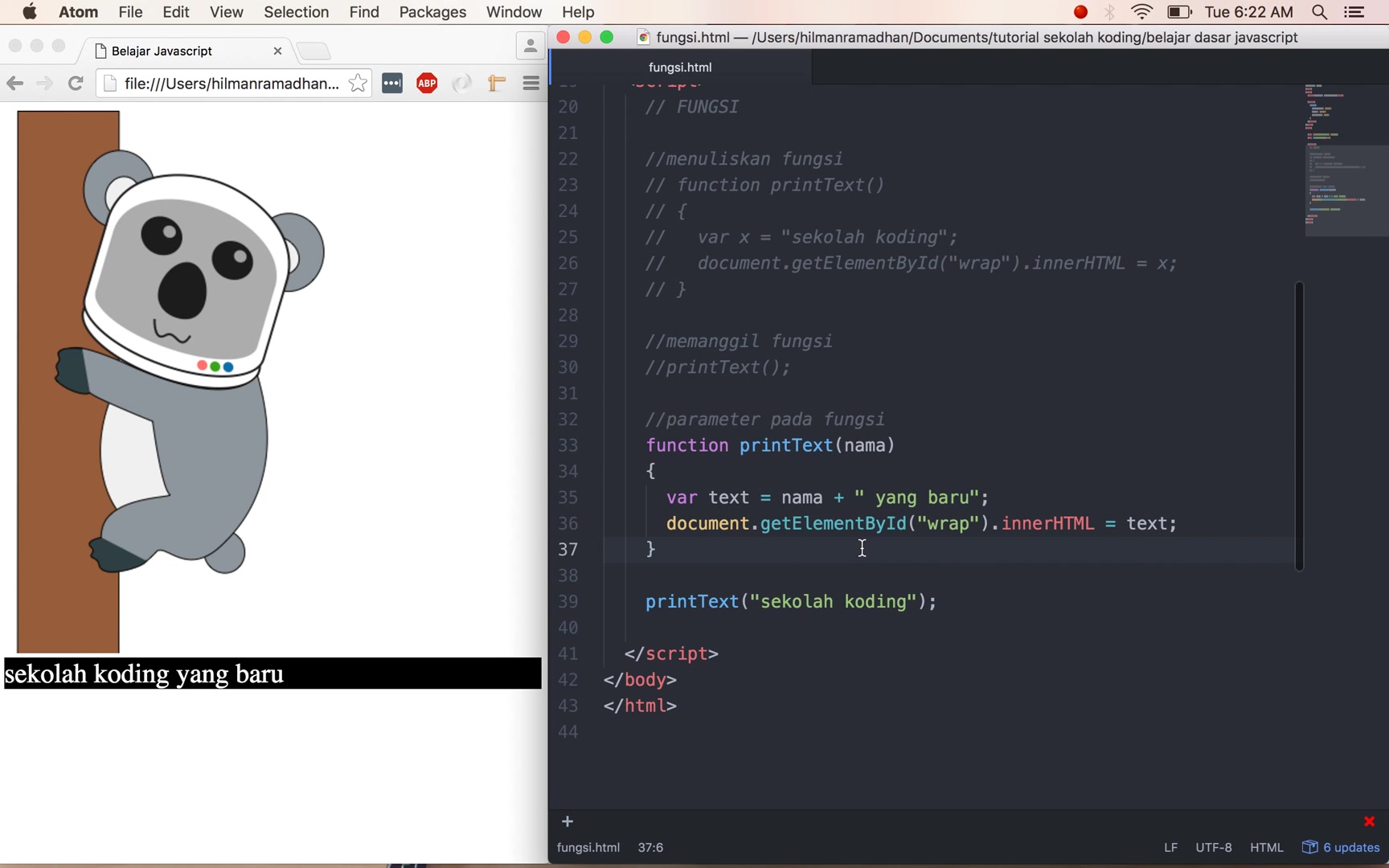Close the Belajar Javascript tab
The image size is (1389, 868).
277,51
